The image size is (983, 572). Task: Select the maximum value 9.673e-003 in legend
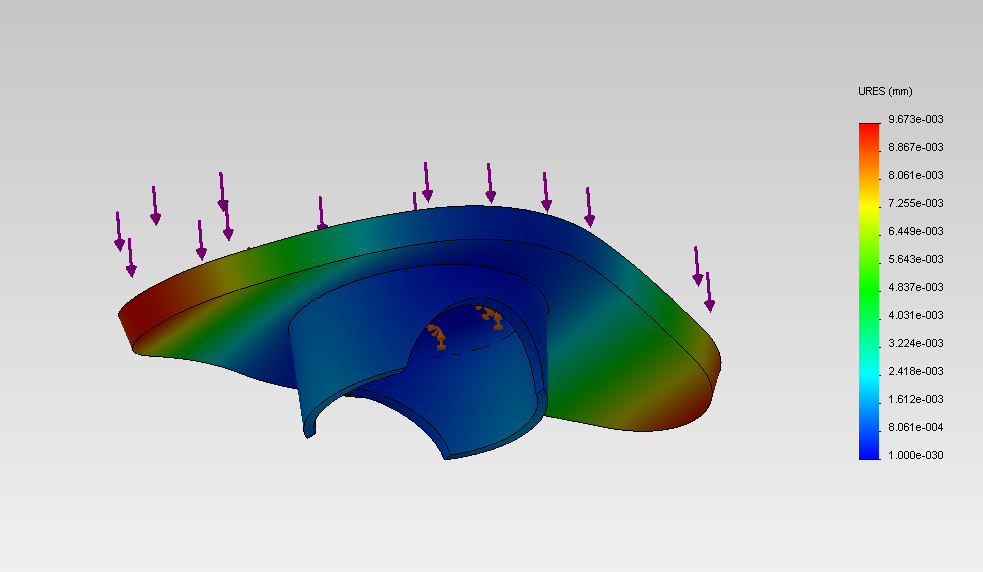(x=916, y=119)
